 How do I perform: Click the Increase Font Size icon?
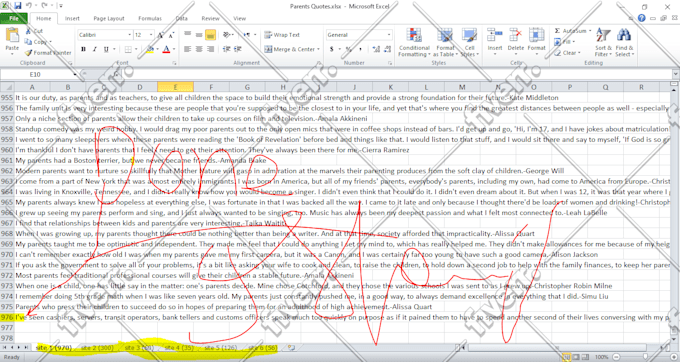click(x=160, y=35)
